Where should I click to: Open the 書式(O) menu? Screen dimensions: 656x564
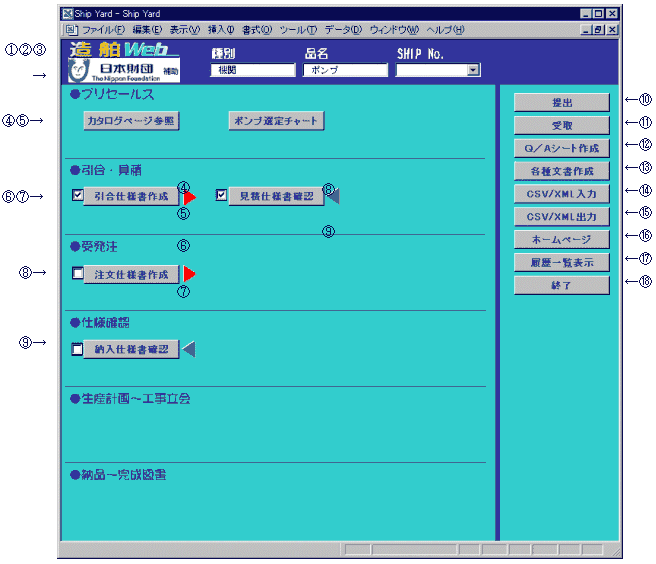tap(257, 30)
